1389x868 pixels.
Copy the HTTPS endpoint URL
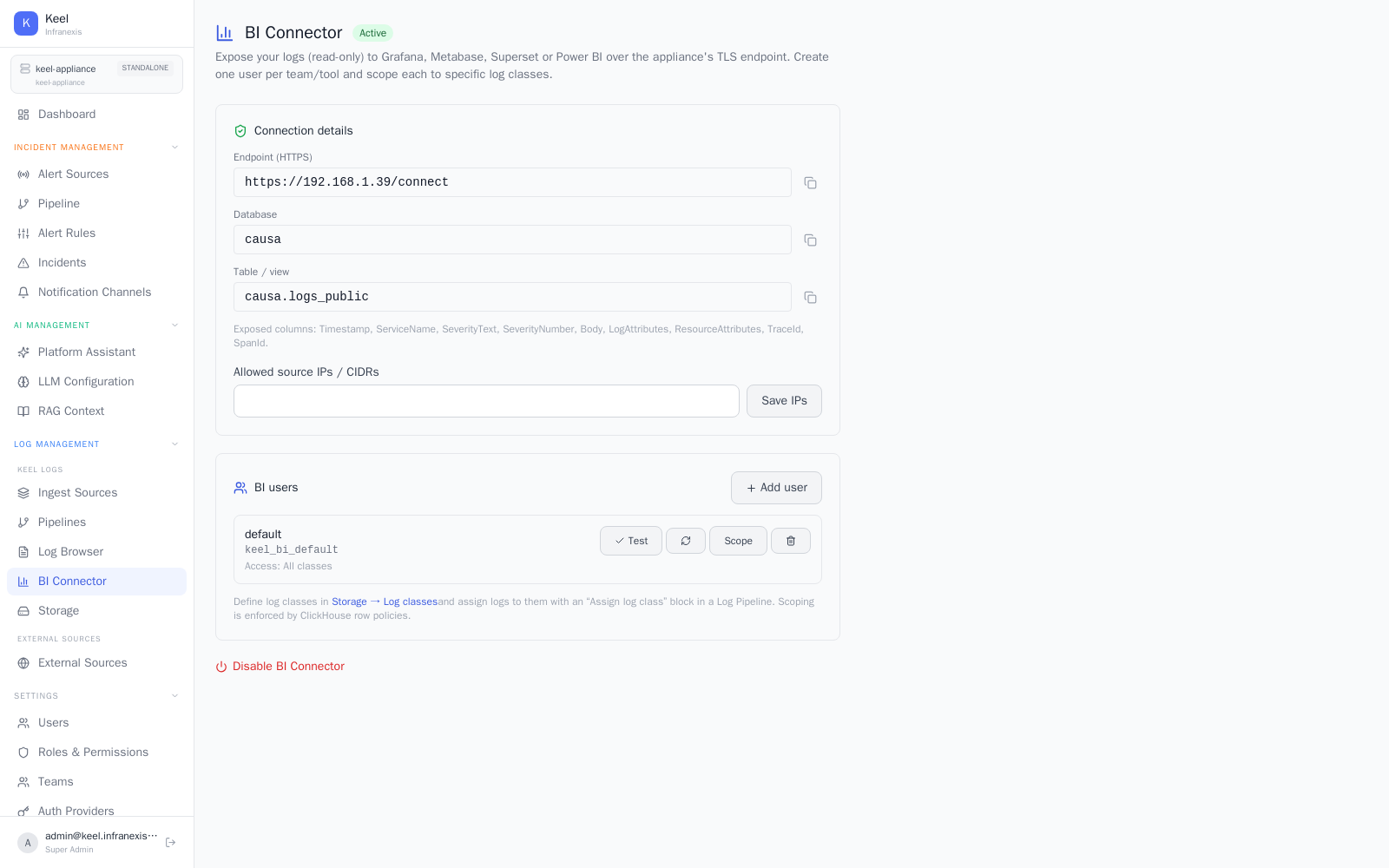[810, 183]
